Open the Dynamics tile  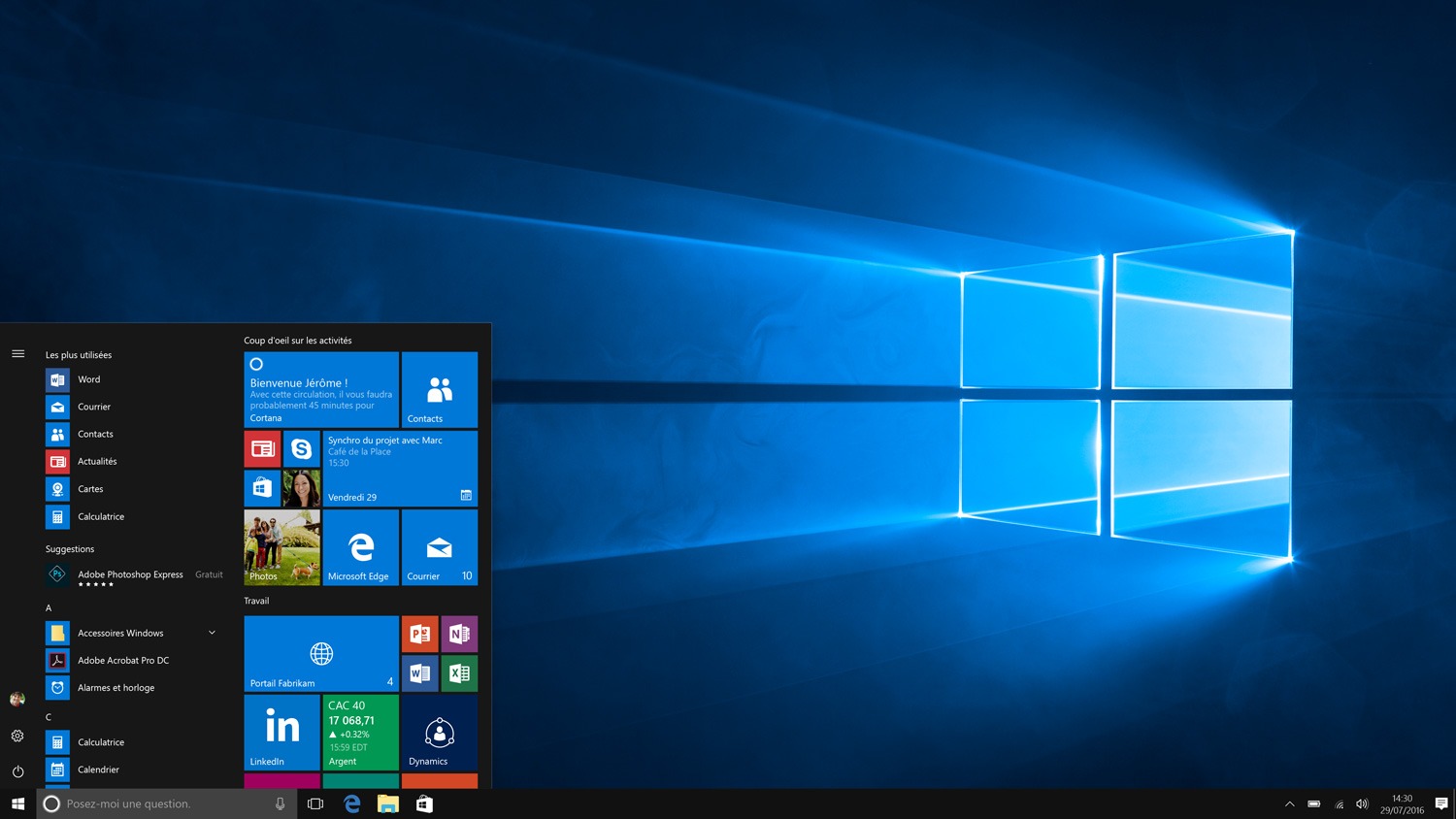[x=439, y=732]
